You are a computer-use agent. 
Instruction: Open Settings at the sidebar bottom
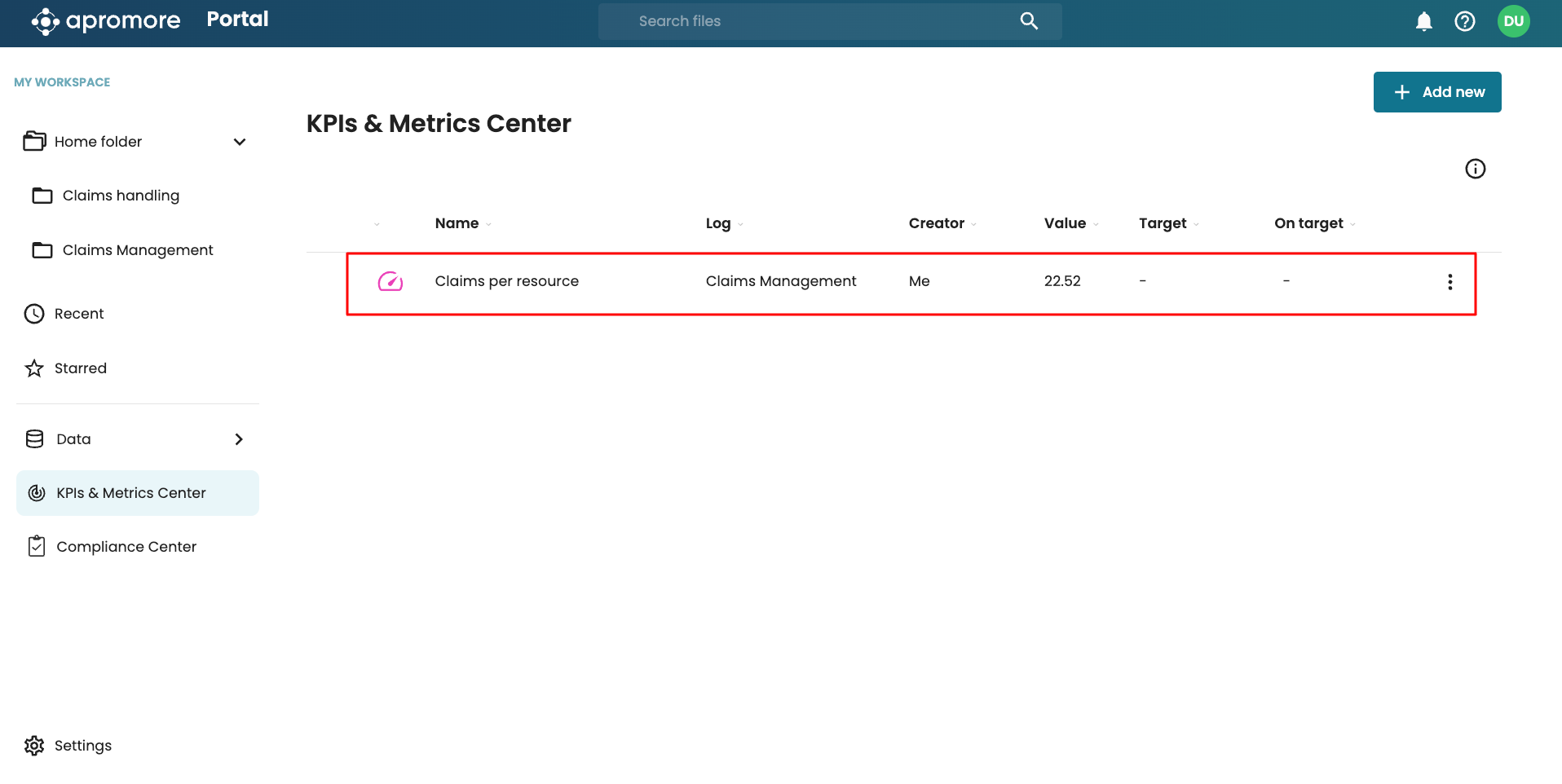(82, 746)
